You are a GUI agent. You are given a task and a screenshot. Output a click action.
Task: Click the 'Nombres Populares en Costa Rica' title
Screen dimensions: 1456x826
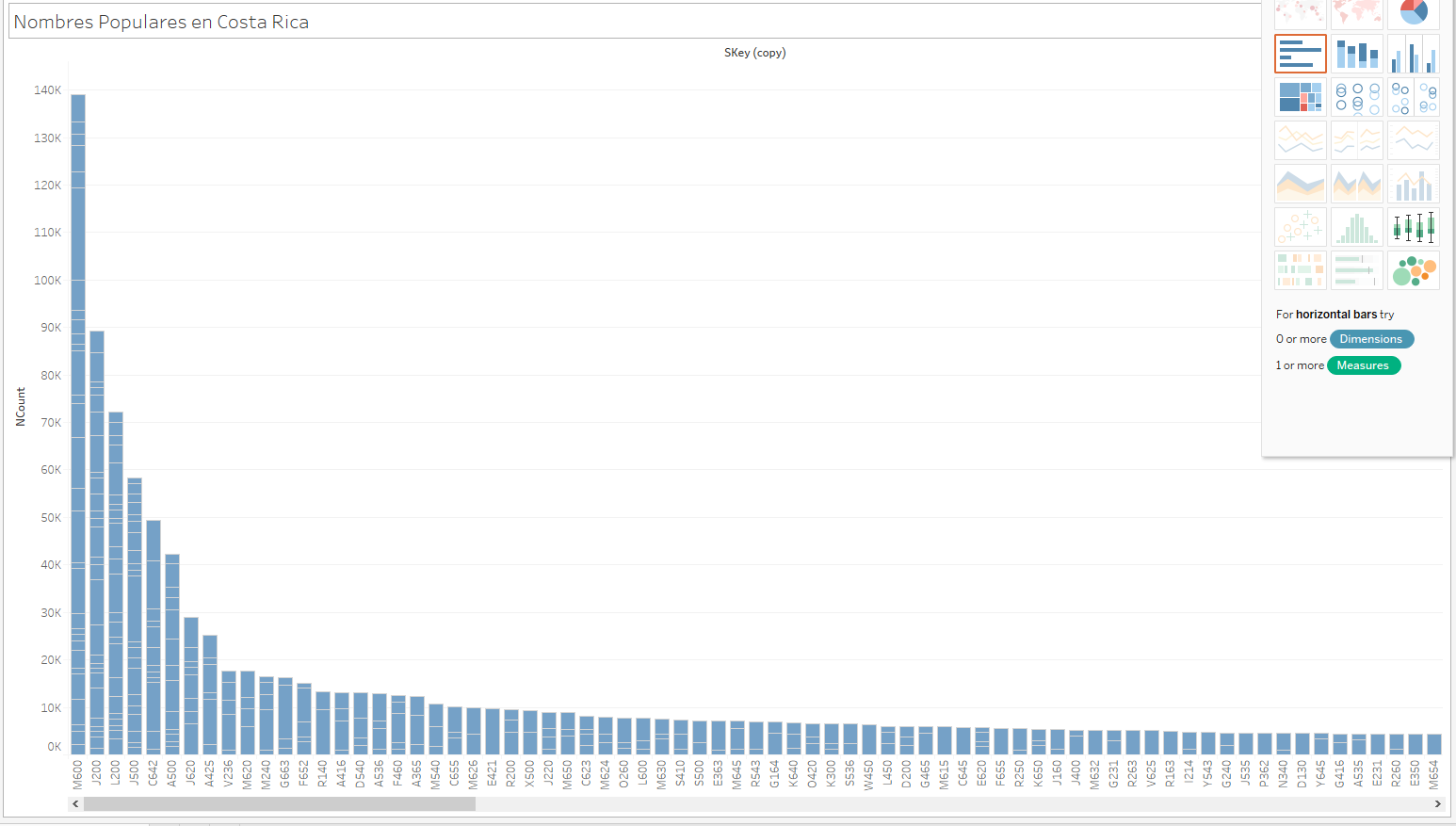(x=161, y=22)
